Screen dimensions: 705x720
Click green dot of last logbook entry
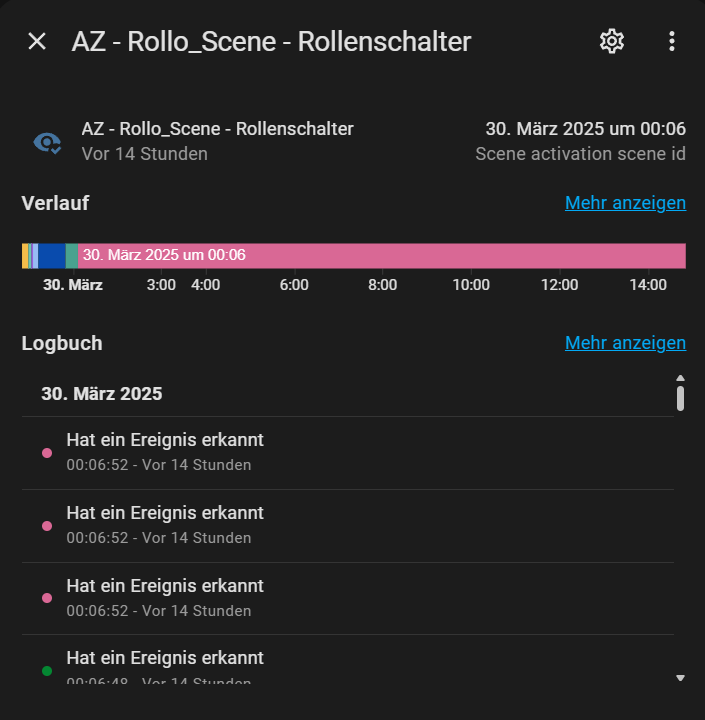pos(47,671)
